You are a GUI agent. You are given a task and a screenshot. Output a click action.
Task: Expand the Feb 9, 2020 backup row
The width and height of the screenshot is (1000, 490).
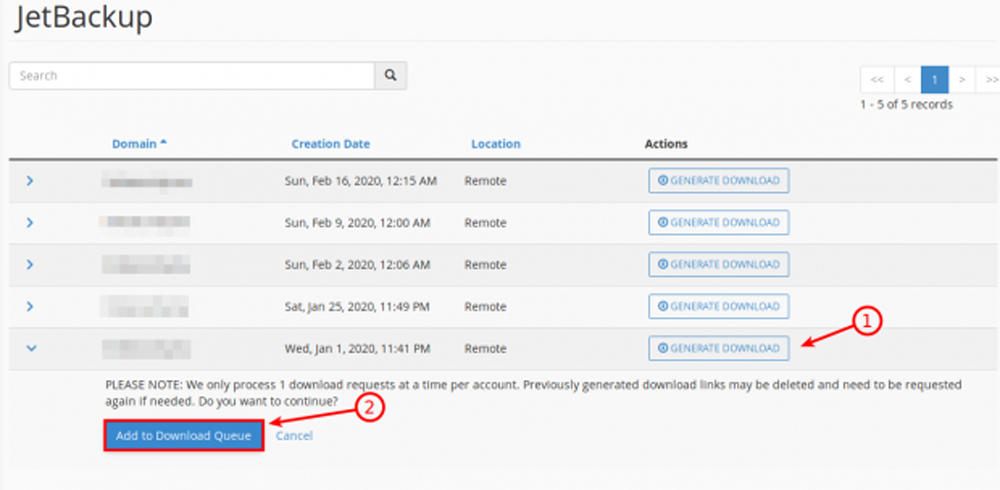pyautogui.click(x=29, y=223)
